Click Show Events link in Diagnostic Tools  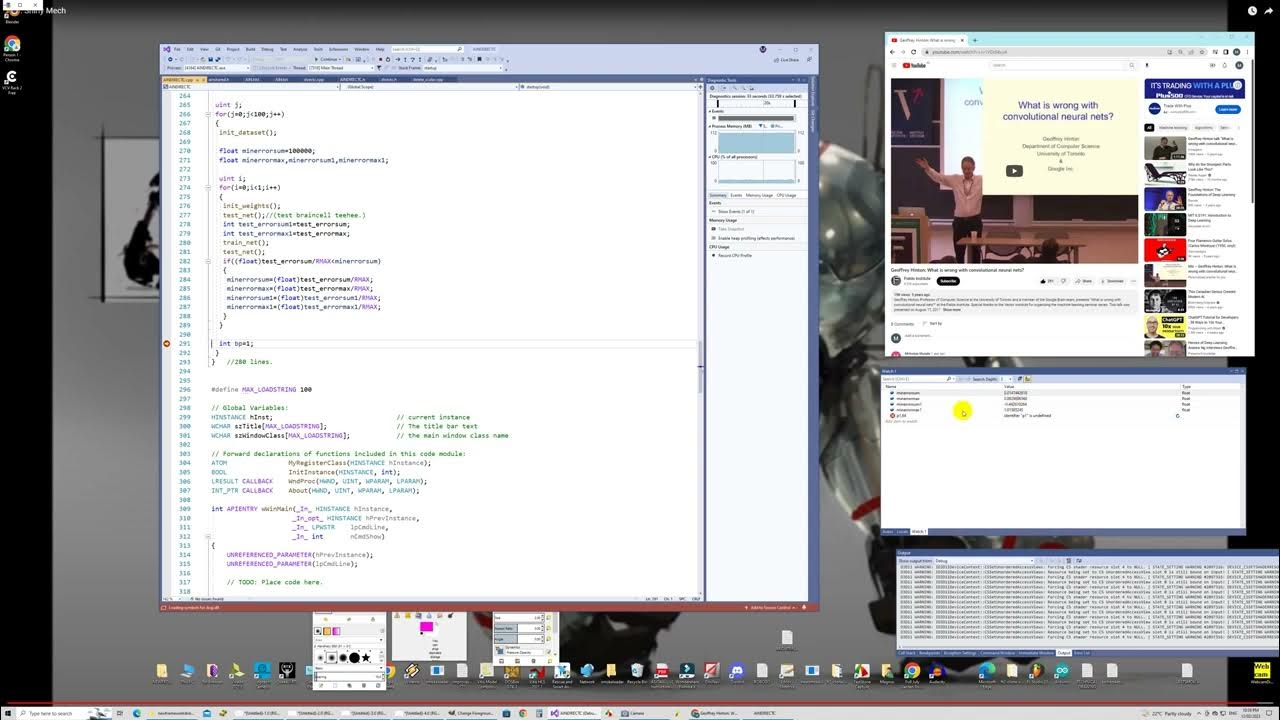click(733, 212)
